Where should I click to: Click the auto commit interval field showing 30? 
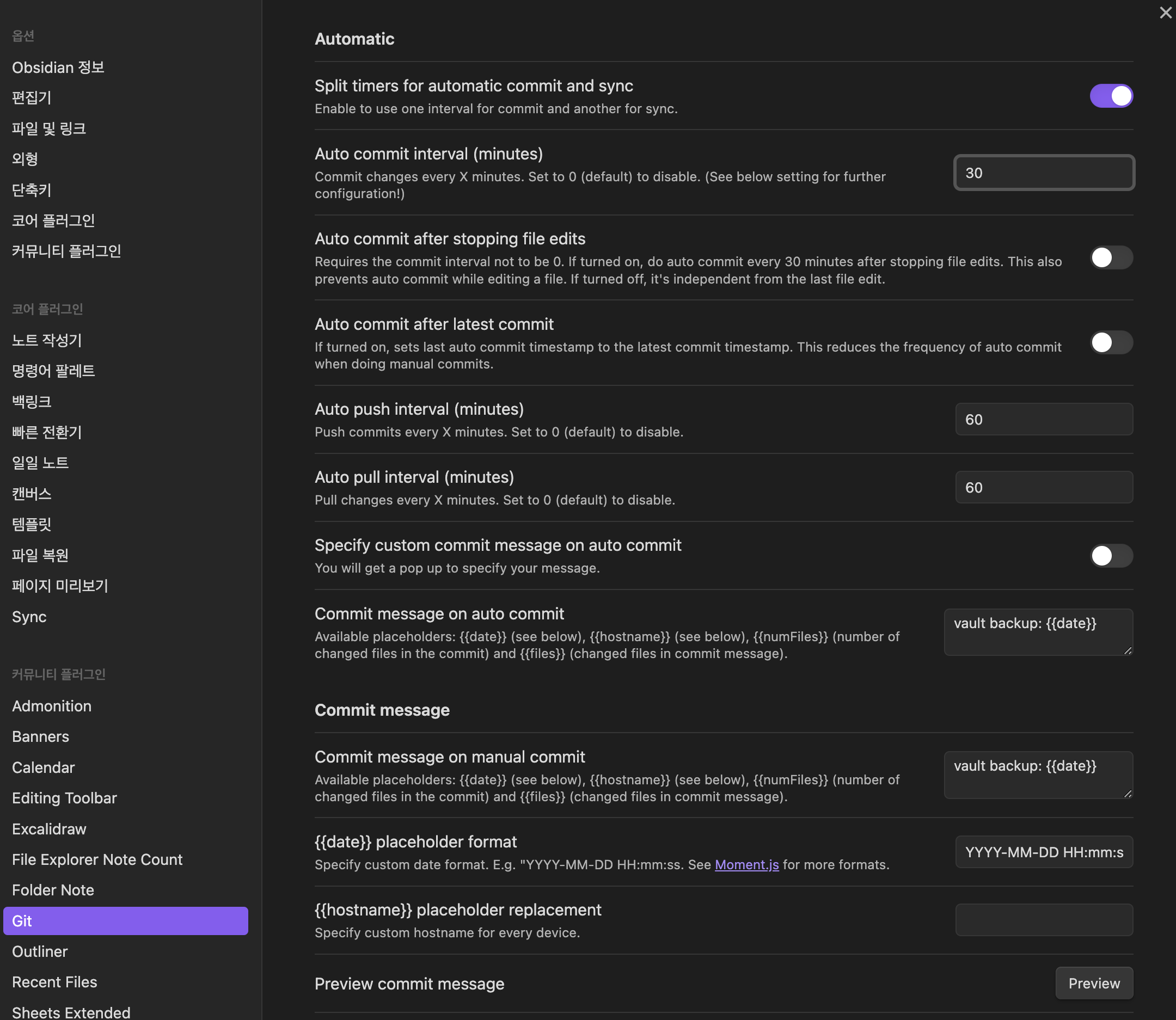point(1043,173)
